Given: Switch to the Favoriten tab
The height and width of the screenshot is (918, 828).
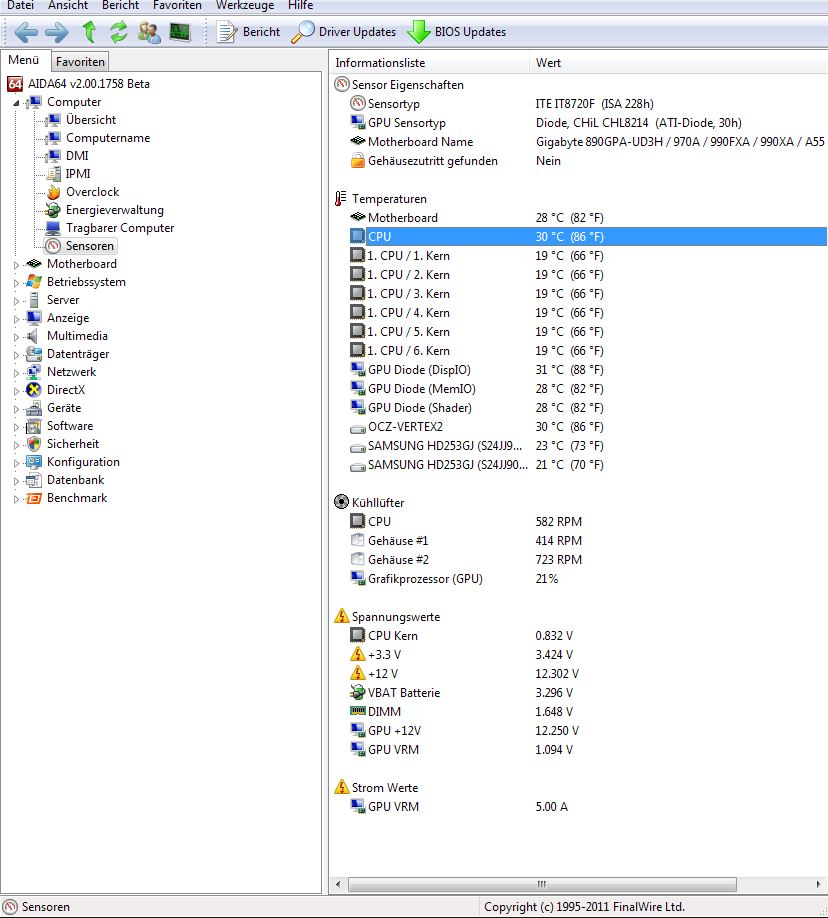Looking at the screenshot, I should click(x=80, y=61).
